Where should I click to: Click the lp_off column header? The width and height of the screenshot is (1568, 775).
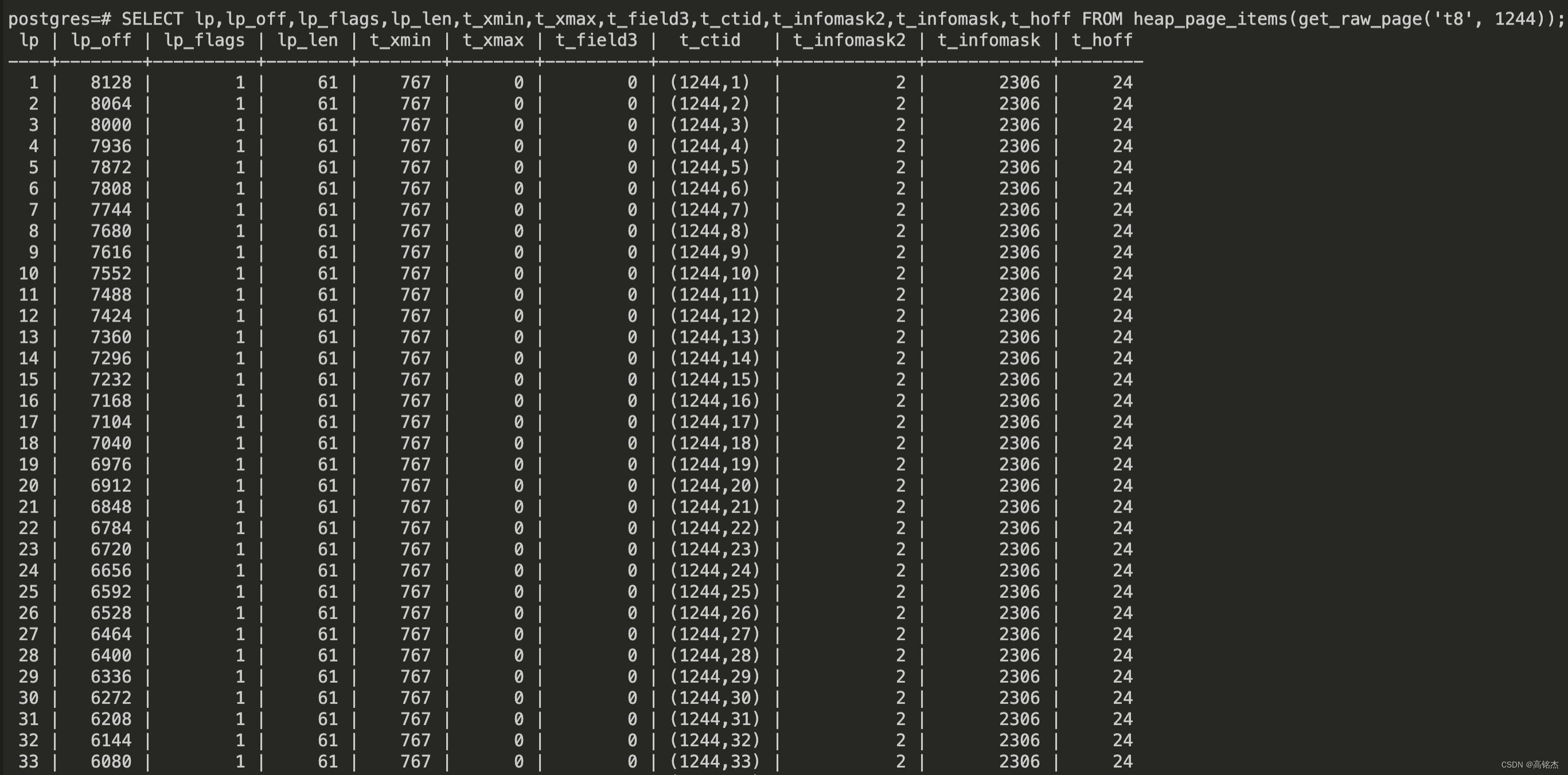[x=101, y=40]
